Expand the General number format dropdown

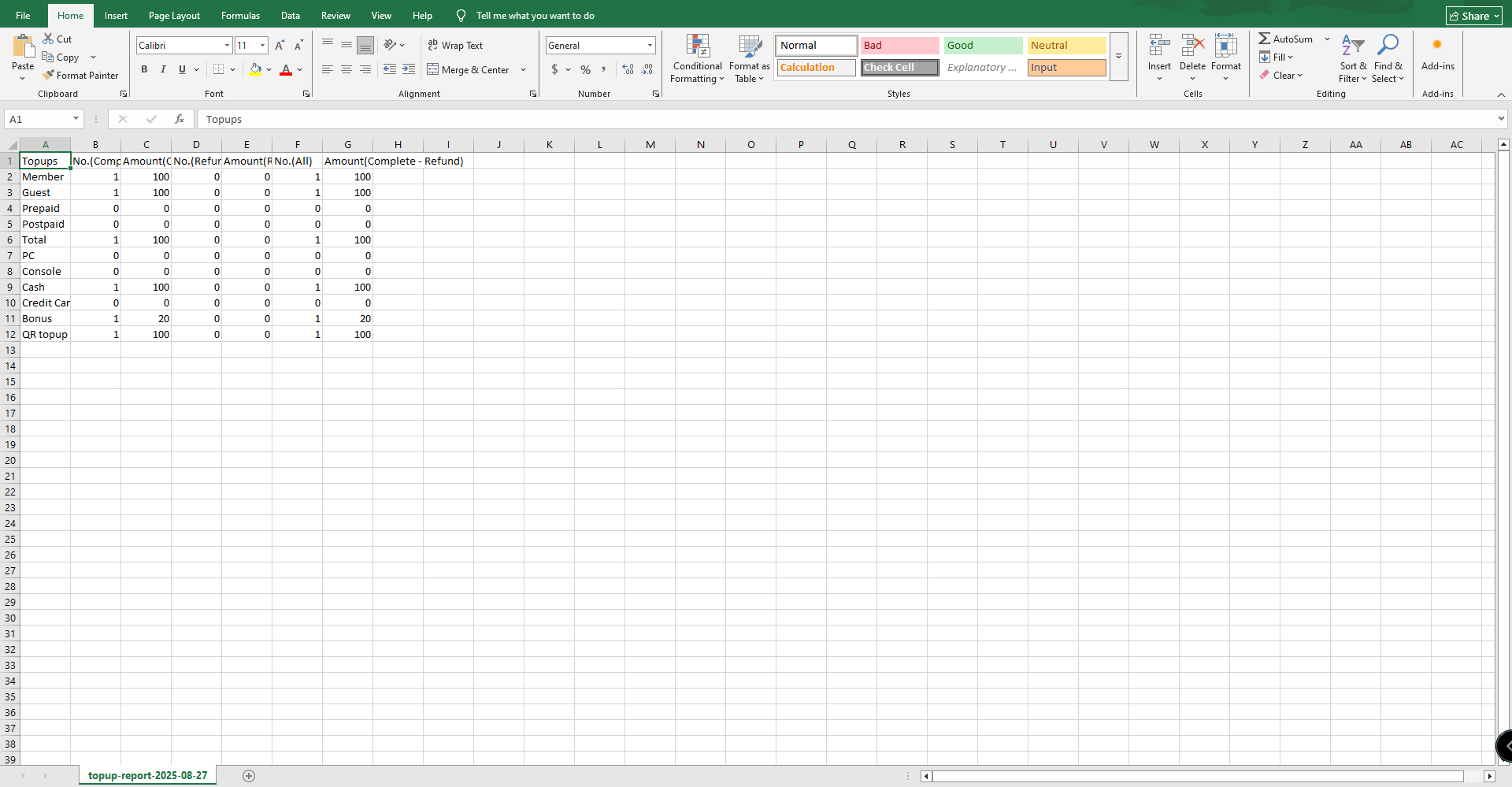pyautogui.click(x=650, y=46)
